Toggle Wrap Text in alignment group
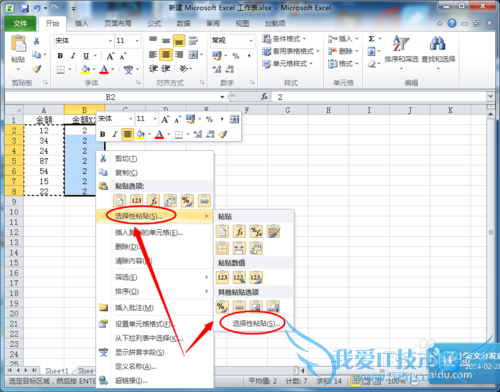This screenshot has width=500, height=392. click(193, 41)
